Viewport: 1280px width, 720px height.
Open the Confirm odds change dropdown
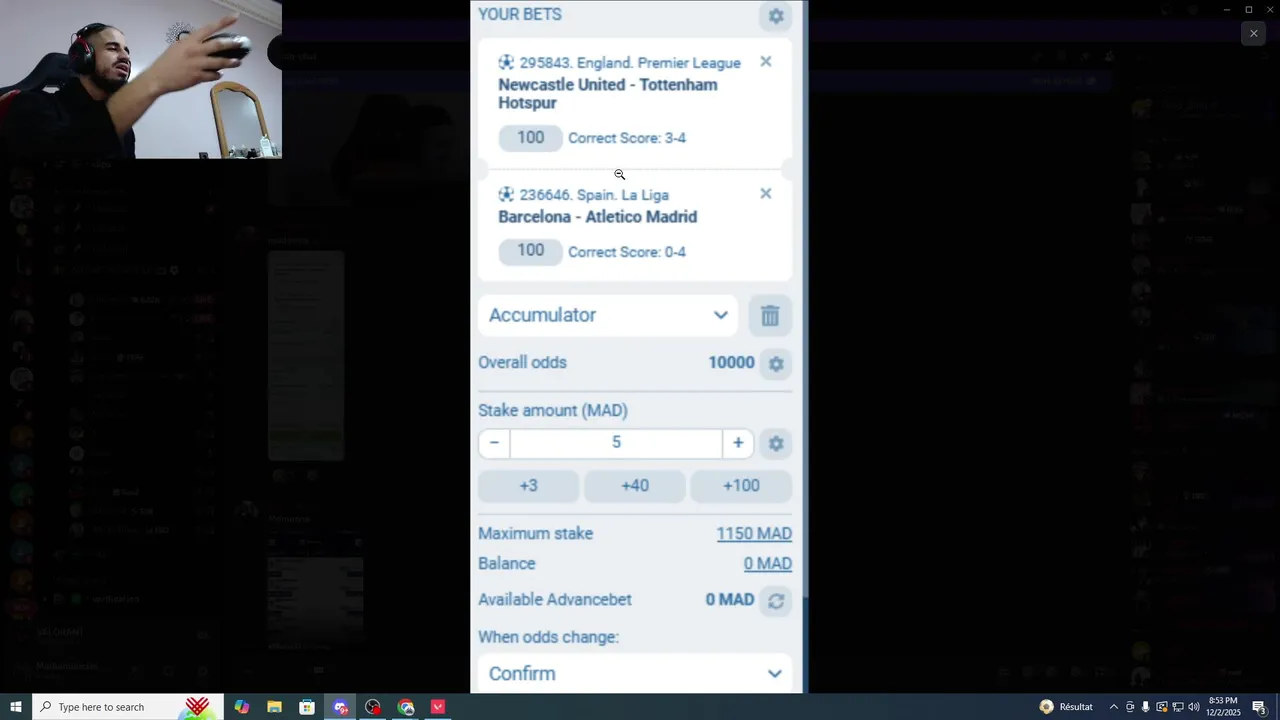pyautogui.click(x=635, y=673)
